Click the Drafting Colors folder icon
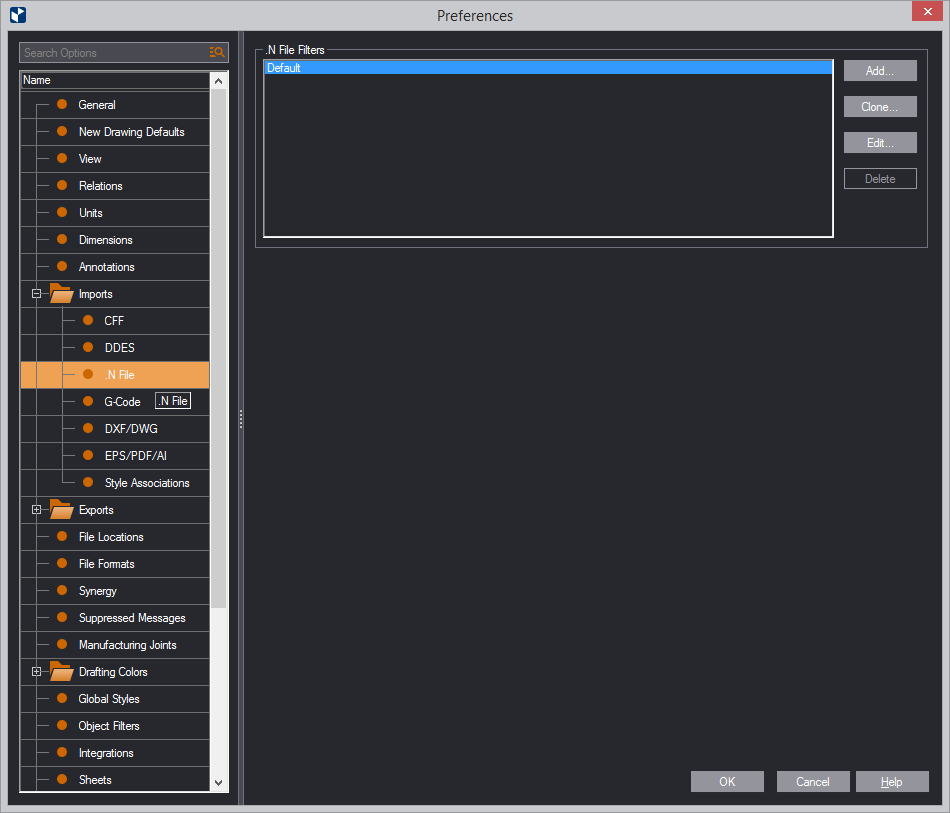Viewport: 950px width, 813px height. point(61,671)
